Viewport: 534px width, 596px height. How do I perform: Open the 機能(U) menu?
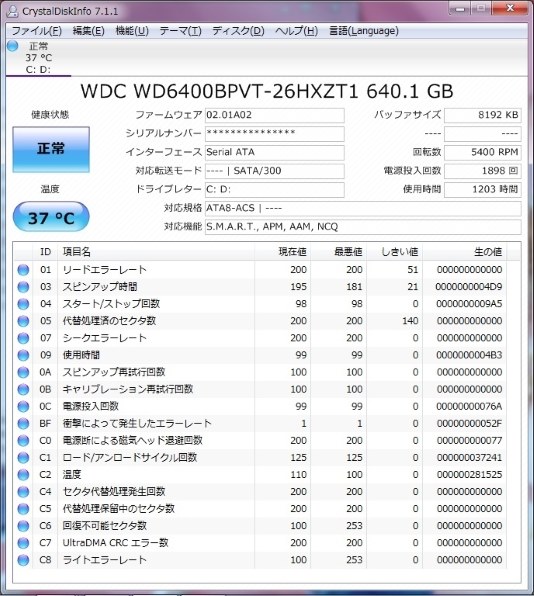(132, 31)
